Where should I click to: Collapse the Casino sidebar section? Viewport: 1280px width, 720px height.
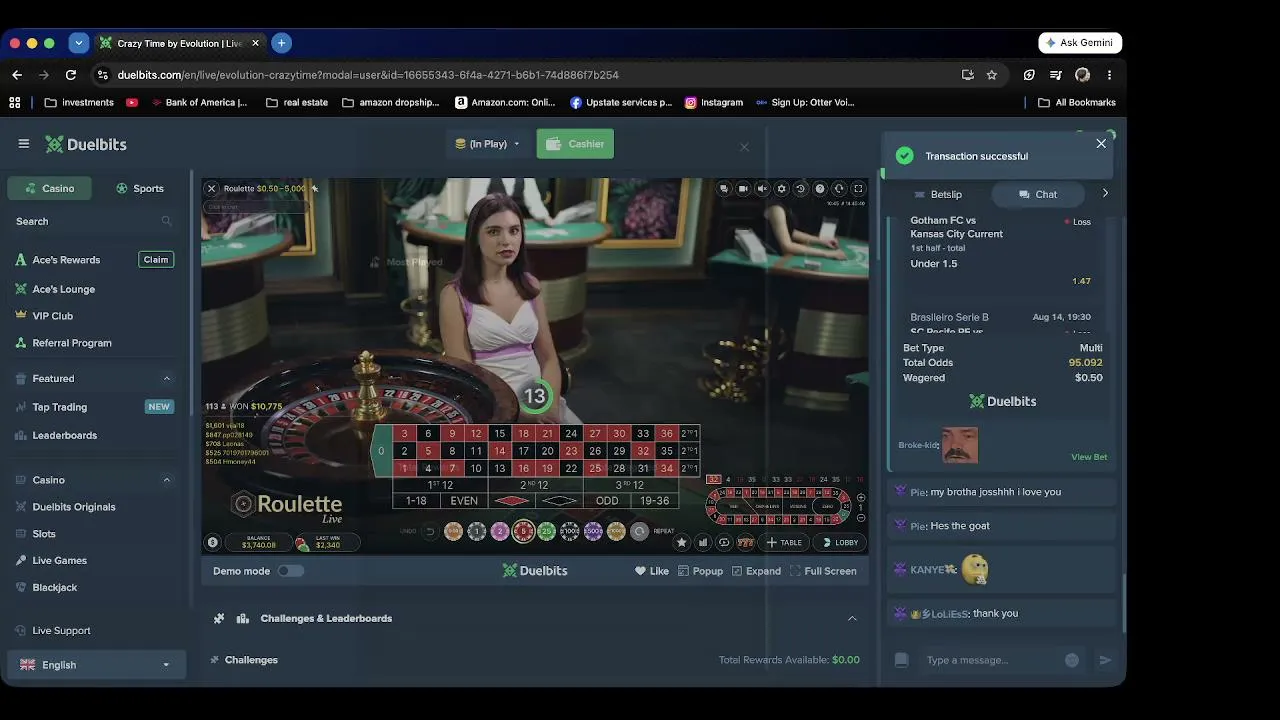(x=167, y=480)
